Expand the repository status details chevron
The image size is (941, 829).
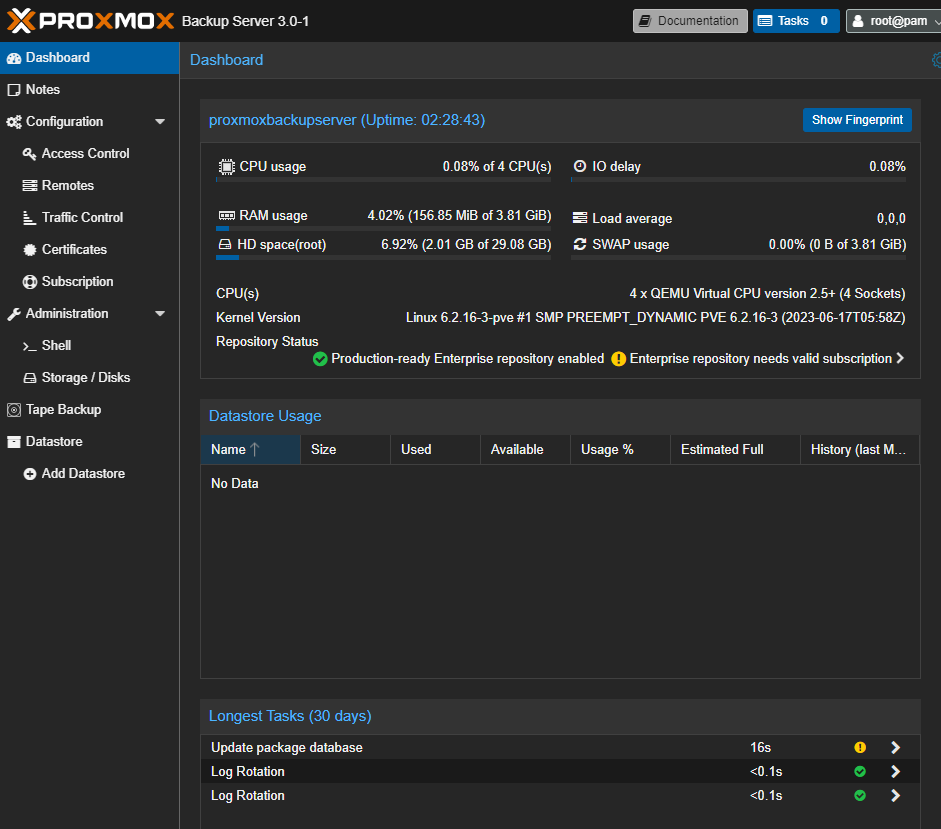tap(900, 358)
